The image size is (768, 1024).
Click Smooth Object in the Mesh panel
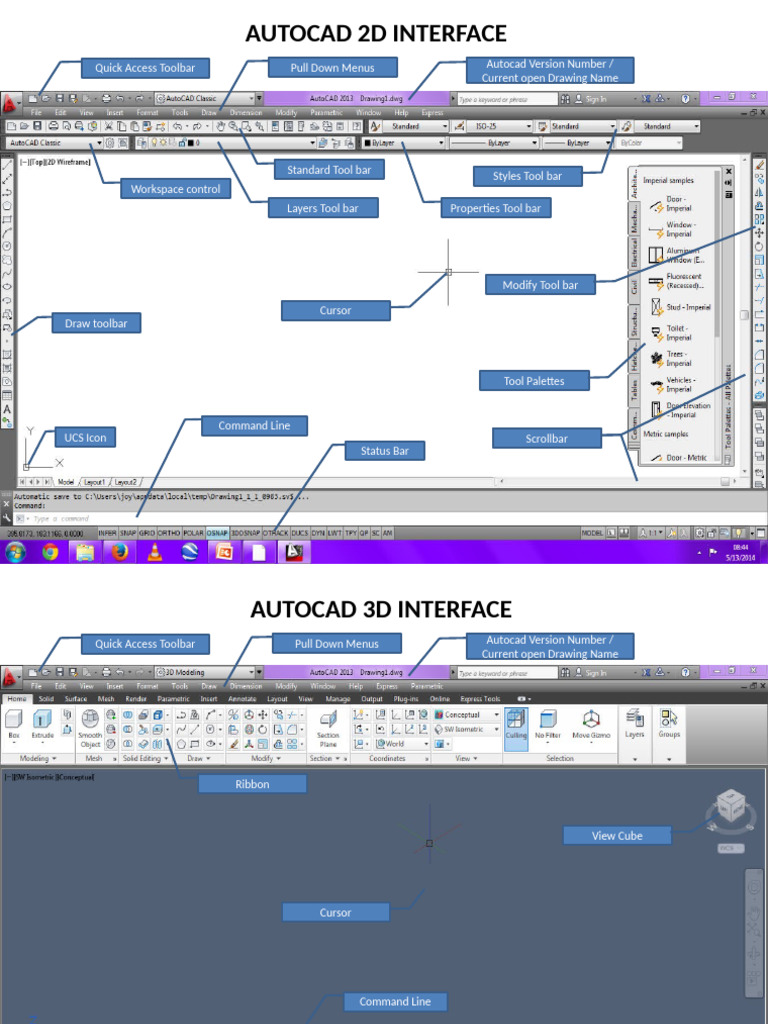click(90, 729)
